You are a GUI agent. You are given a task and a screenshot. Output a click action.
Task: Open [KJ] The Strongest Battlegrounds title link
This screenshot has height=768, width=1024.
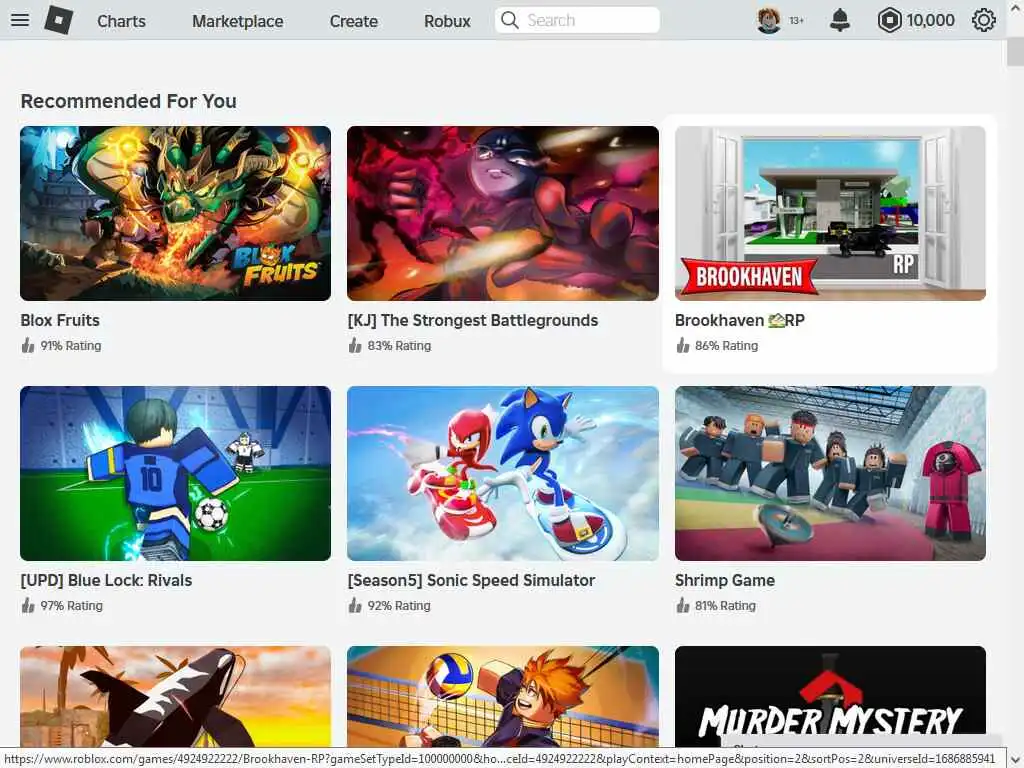click(473, 320)
